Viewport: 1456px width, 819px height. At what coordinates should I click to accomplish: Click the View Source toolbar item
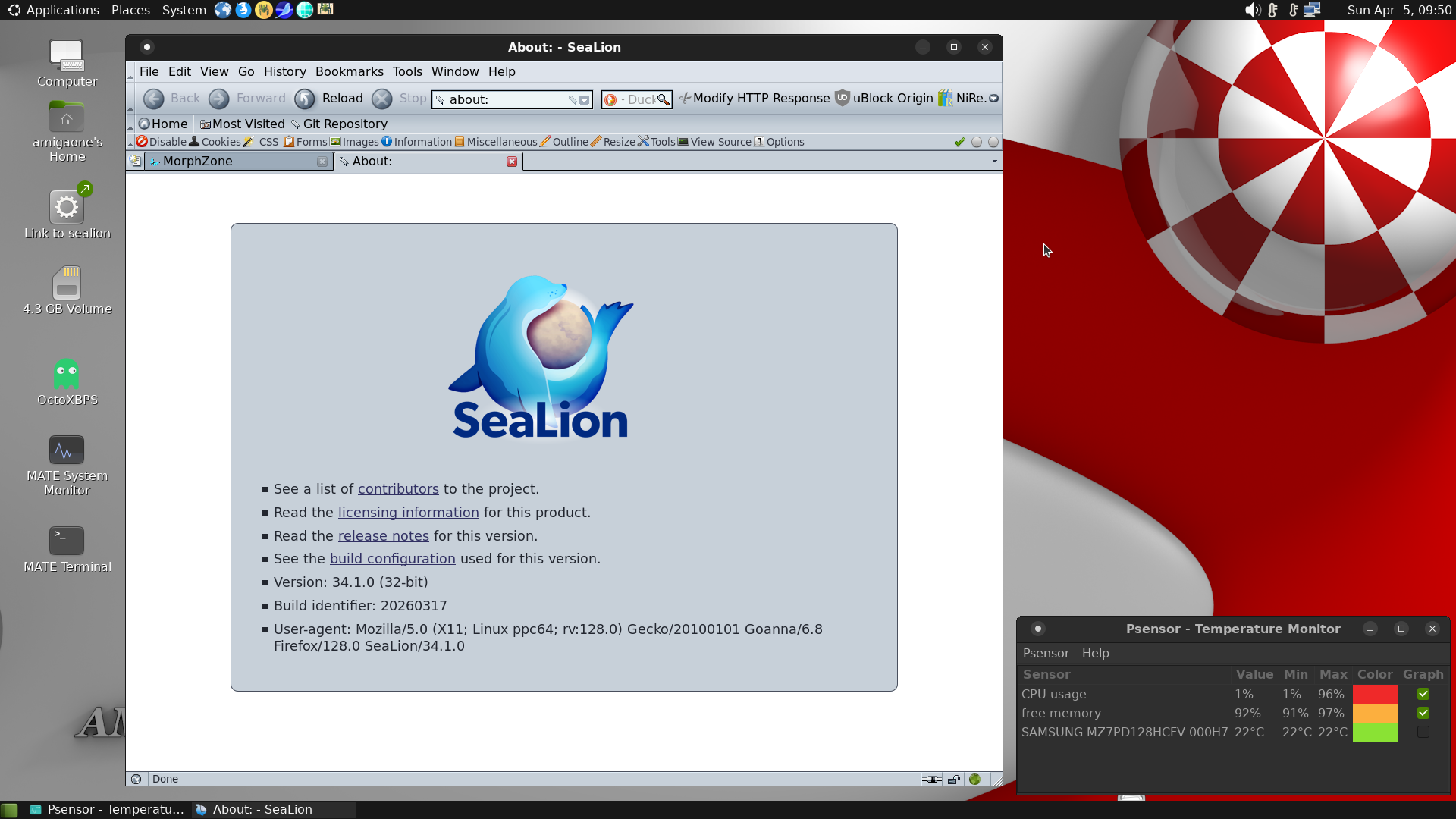[x=714, y=142]
